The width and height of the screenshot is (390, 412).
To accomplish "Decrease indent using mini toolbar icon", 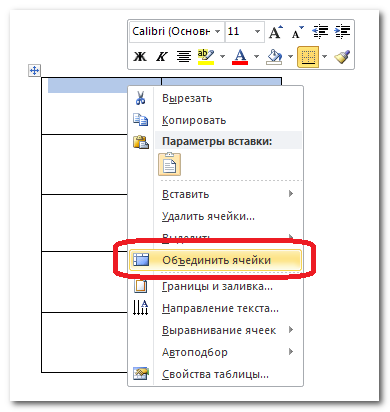I will click(x=320, y=32).
